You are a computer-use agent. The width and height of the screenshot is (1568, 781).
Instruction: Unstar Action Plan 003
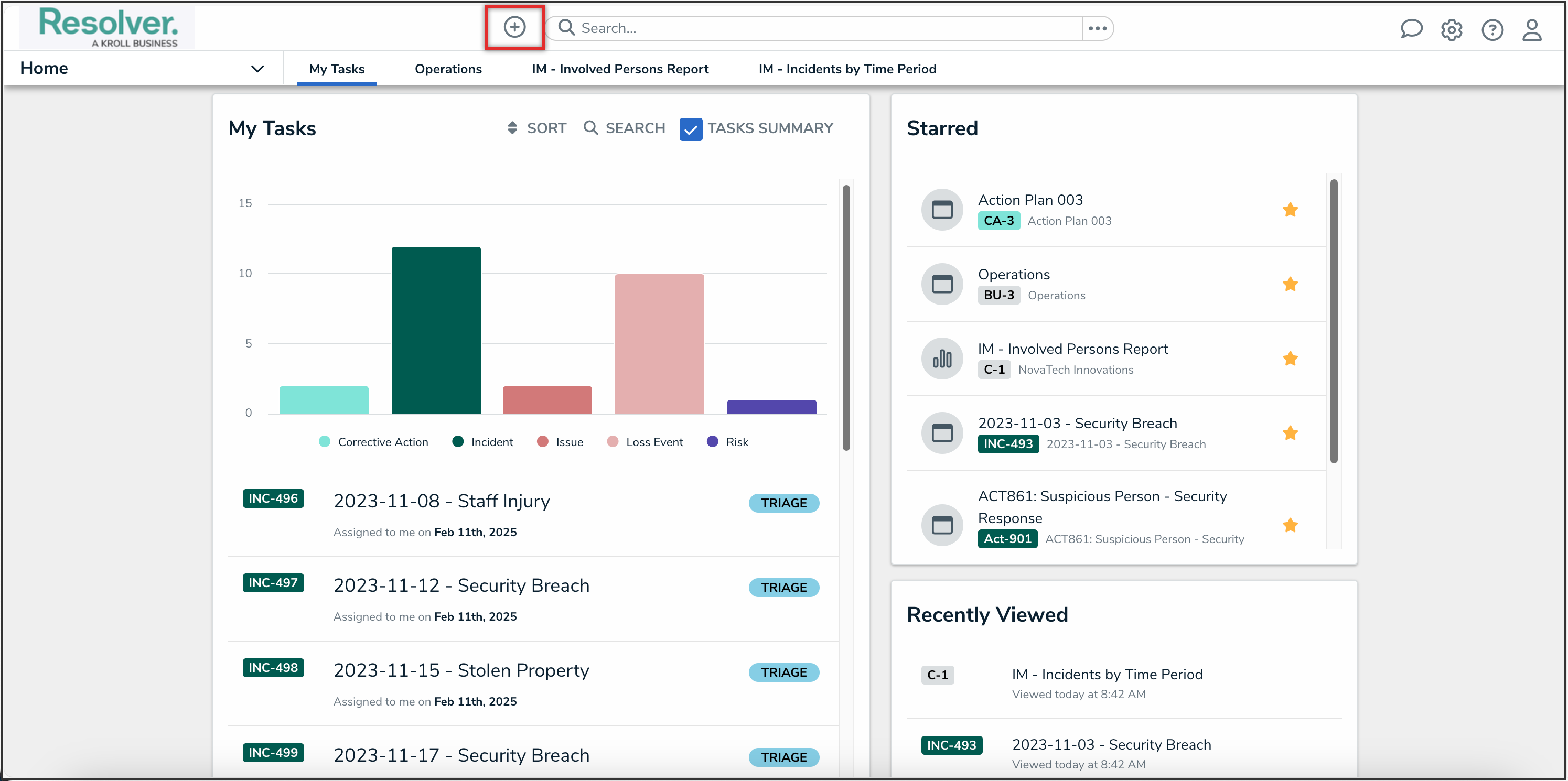[x=1290, y=210]
